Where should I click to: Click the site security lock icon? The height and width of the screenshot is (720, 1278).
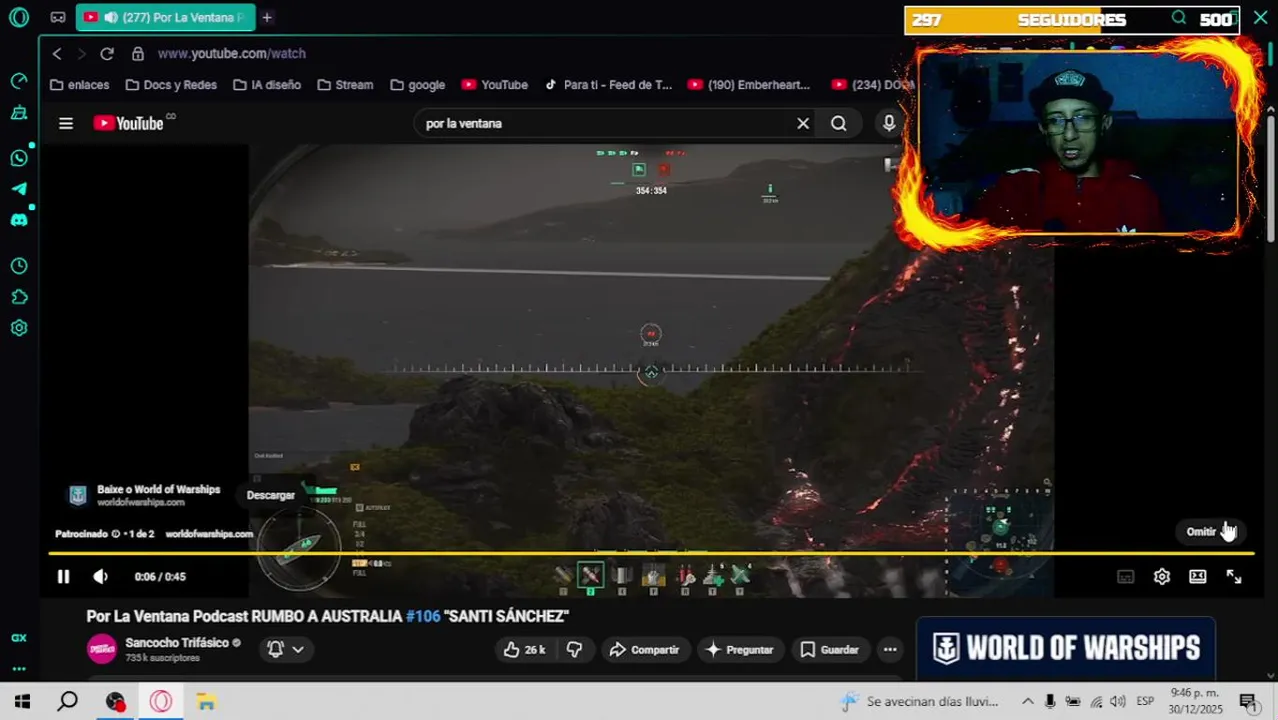(138, 54)
